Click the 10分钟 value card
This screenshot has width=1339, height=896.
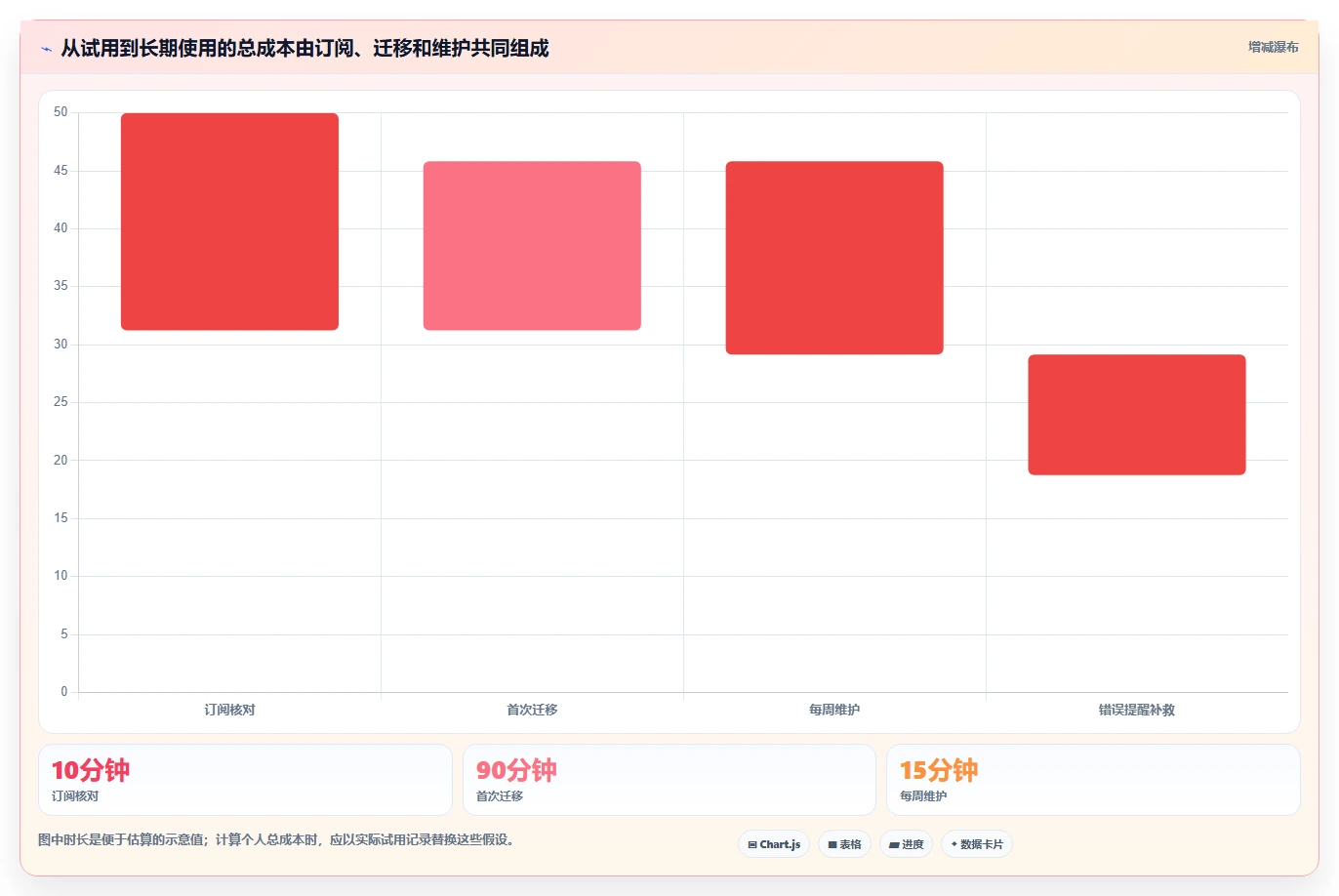pyautogui.click(x=245, y=780)
